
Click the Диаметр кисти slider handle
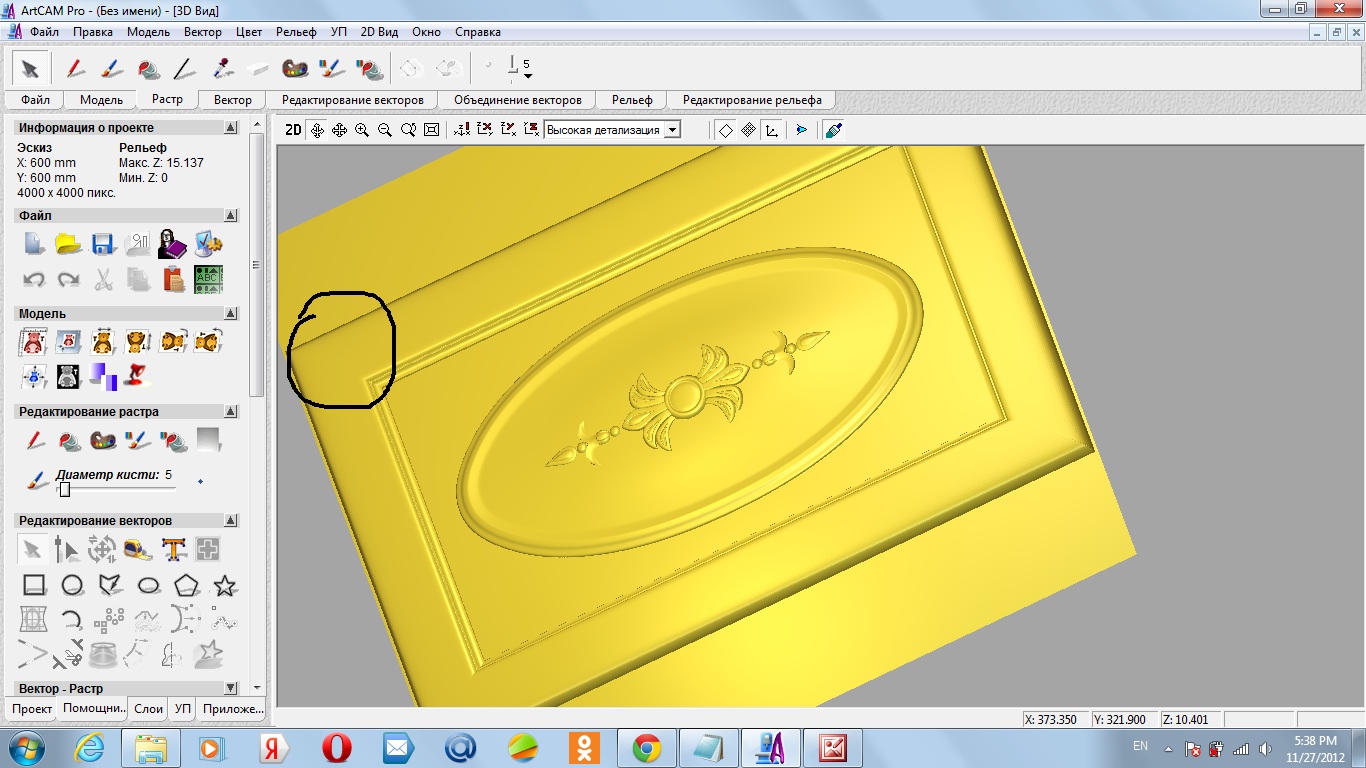click(x=64, y=489)
